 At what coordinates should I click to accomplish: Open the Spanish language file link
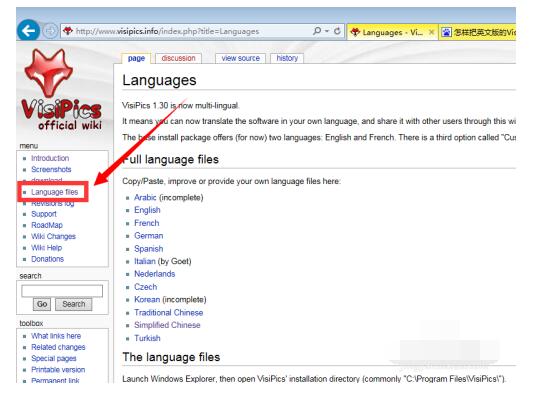(149, 249)
